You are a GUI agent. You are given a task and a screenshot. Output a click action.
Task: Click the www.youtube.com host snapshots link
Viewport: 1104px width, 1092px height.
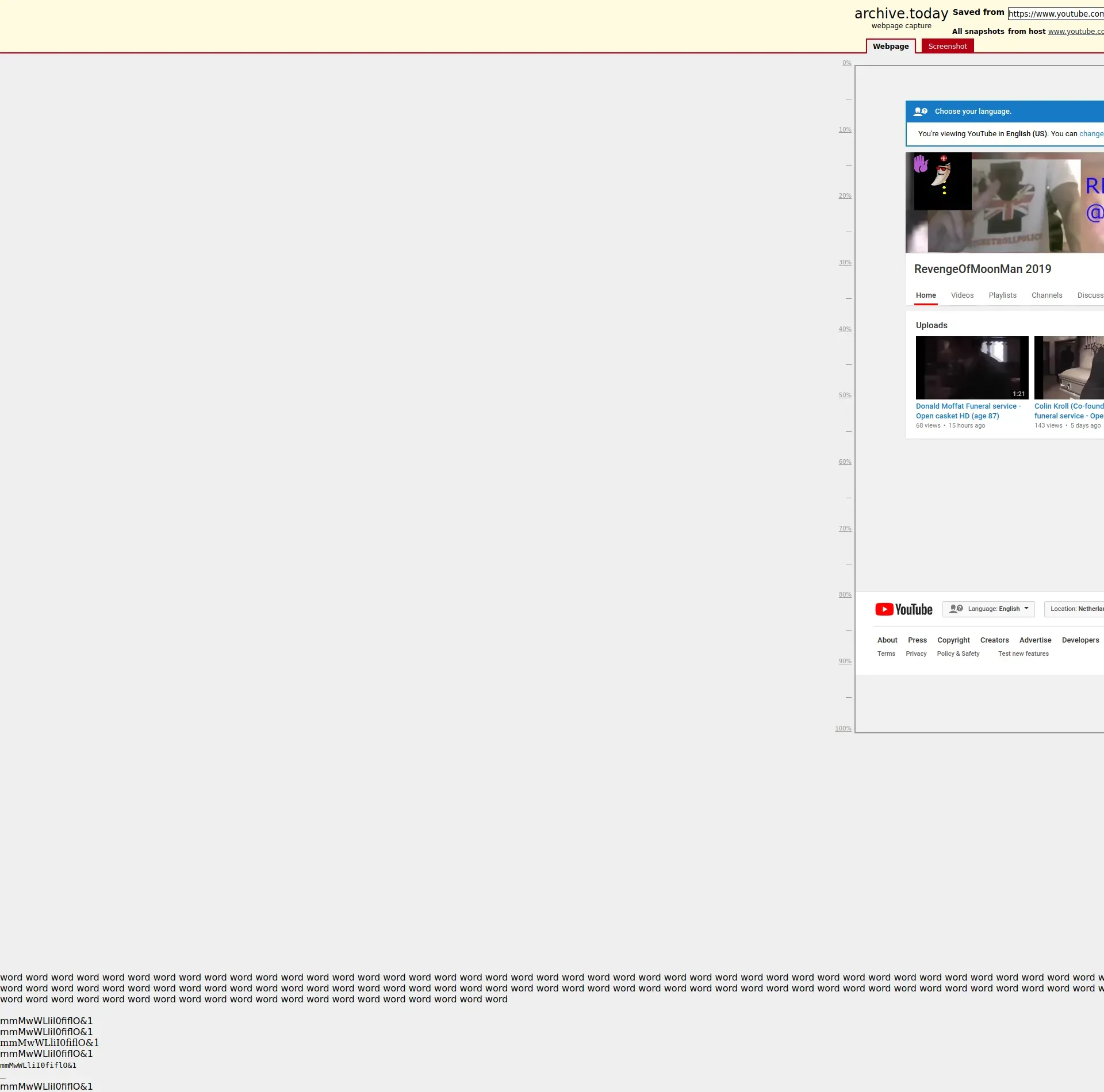click(x=1075, y=32)
